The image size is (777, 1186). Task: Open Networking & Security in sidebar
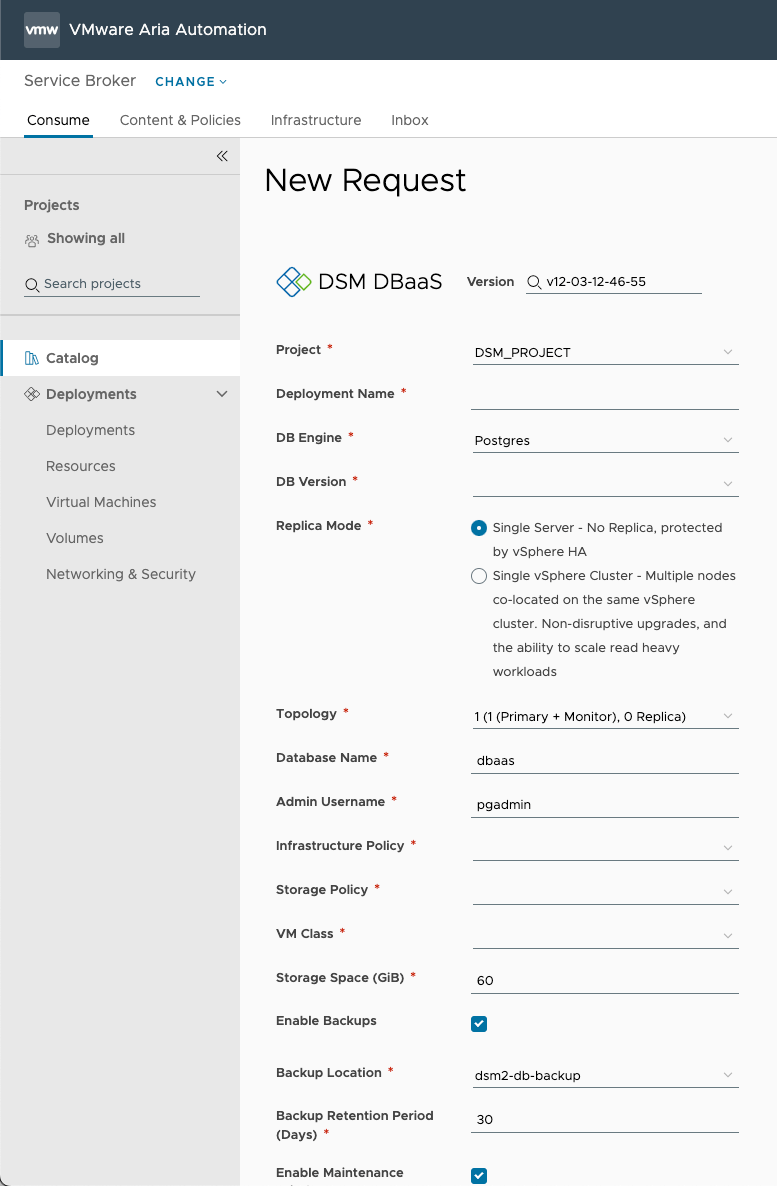click(x=120, y=574)
